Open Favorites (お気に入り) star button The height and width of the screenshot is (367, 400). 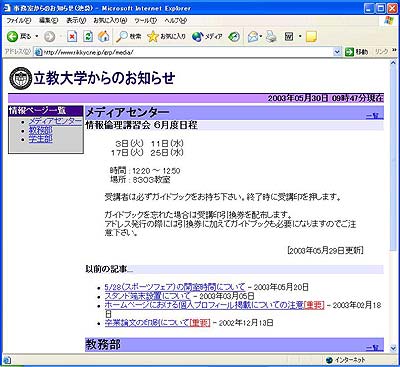click(x=166, y=36)
